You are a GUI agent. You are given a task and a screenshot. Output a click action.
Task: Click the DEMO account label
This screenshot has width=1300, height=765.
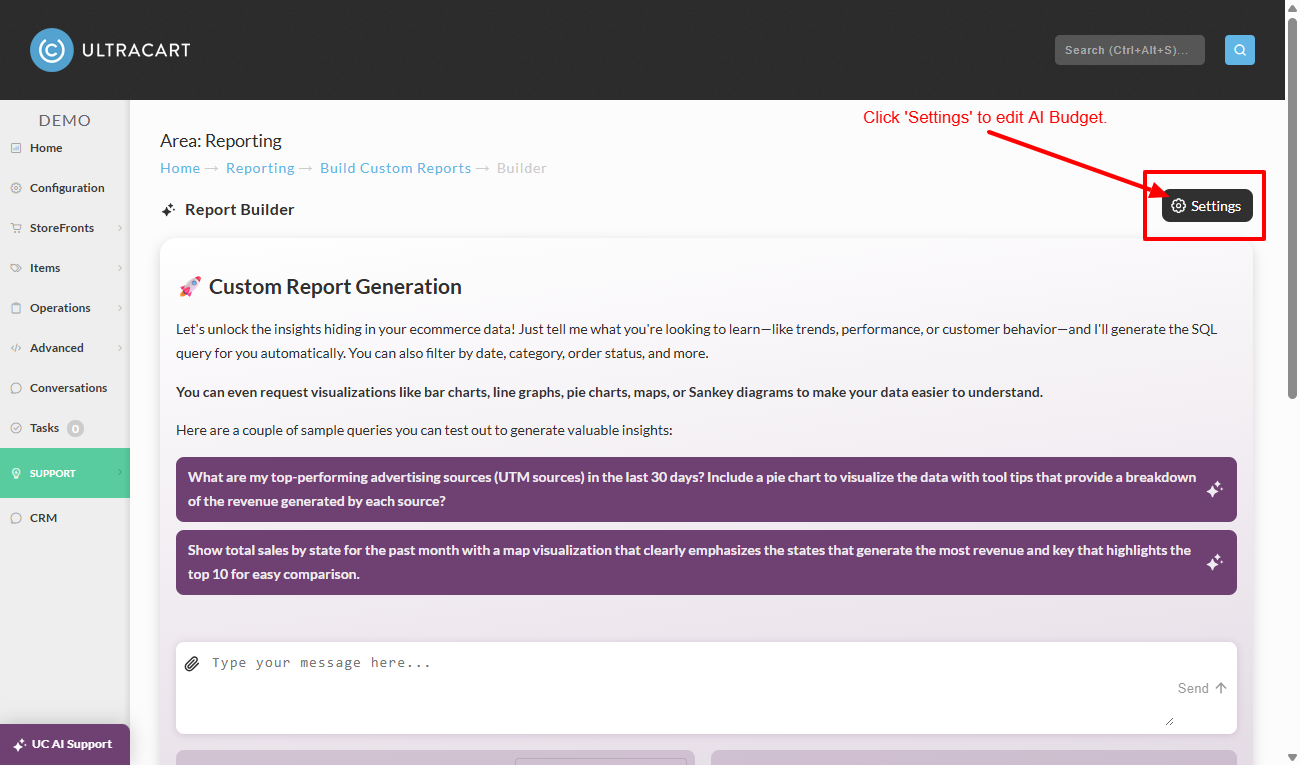pos(65,120)
